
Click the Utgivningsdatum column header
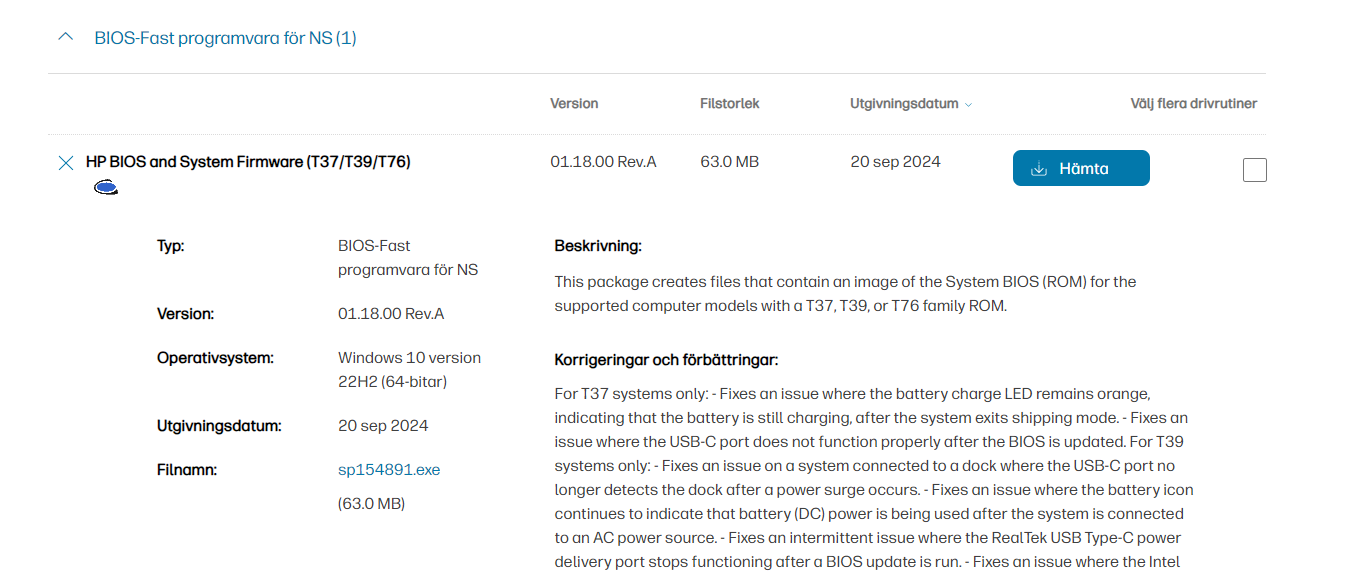coord(904,104)
